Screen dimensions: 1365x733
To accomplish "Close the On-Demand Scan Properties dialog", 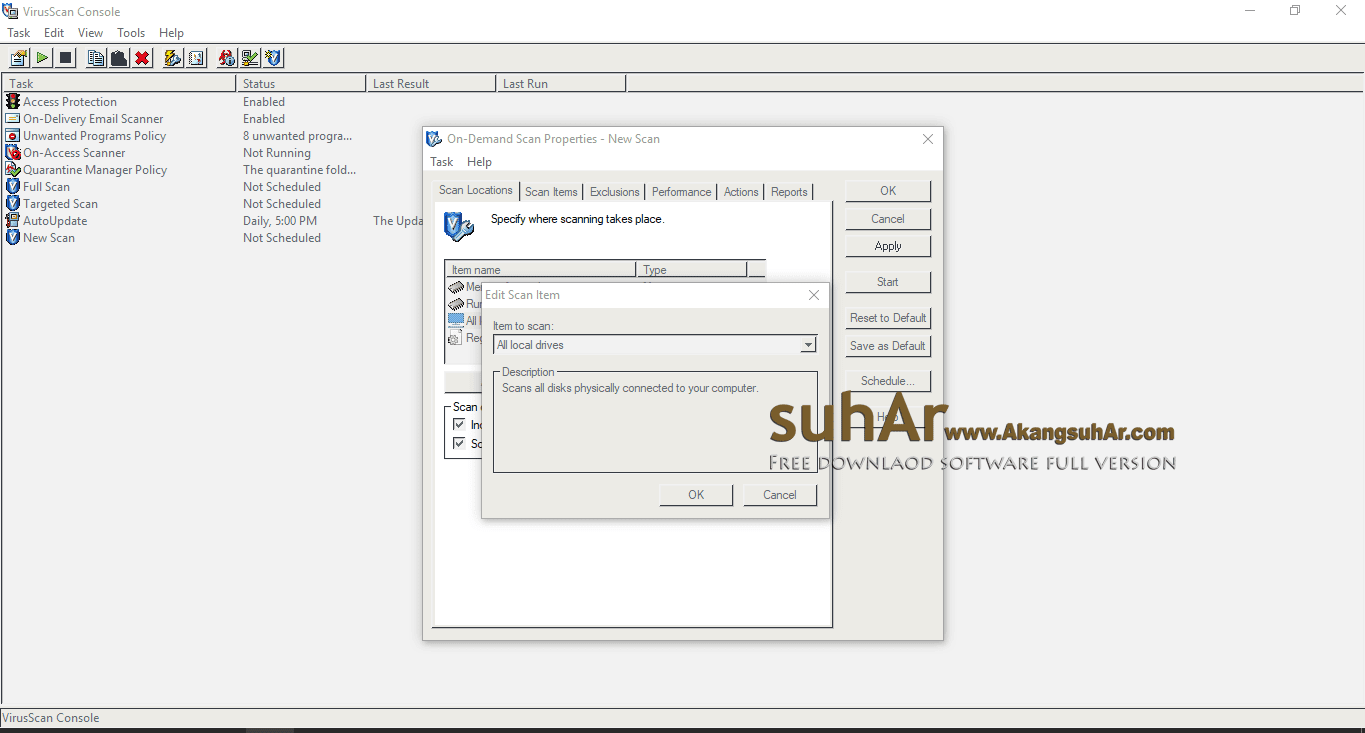I will click(928, 139).
